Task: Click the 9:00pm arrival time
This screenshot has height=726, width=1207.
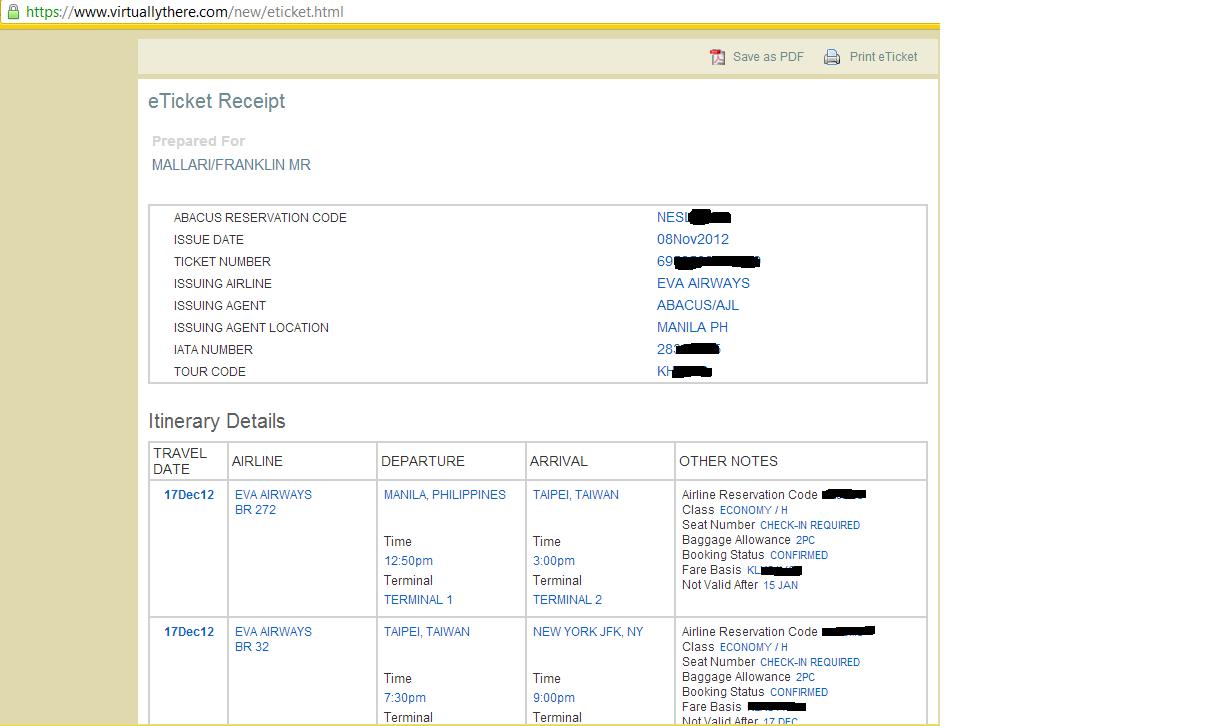Action: (554, 698)
